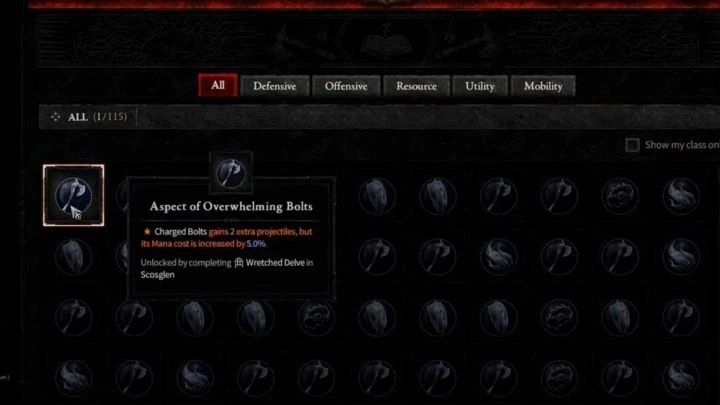Switch to the Resource tab
Screen dimensions: 720x405
click(x=416, y=86)
